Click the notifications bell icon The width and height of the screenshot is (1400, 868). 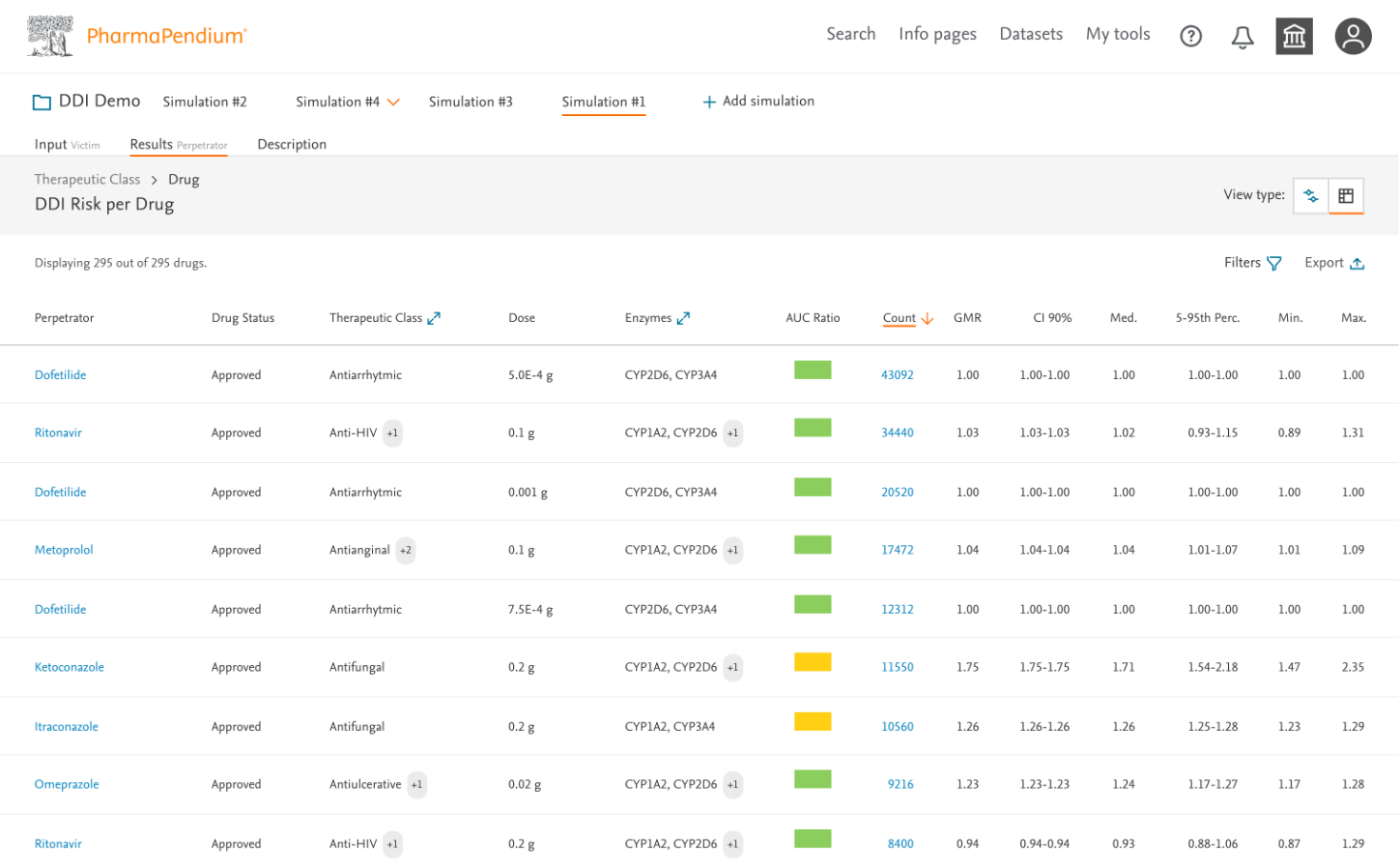pos(1242,37)
